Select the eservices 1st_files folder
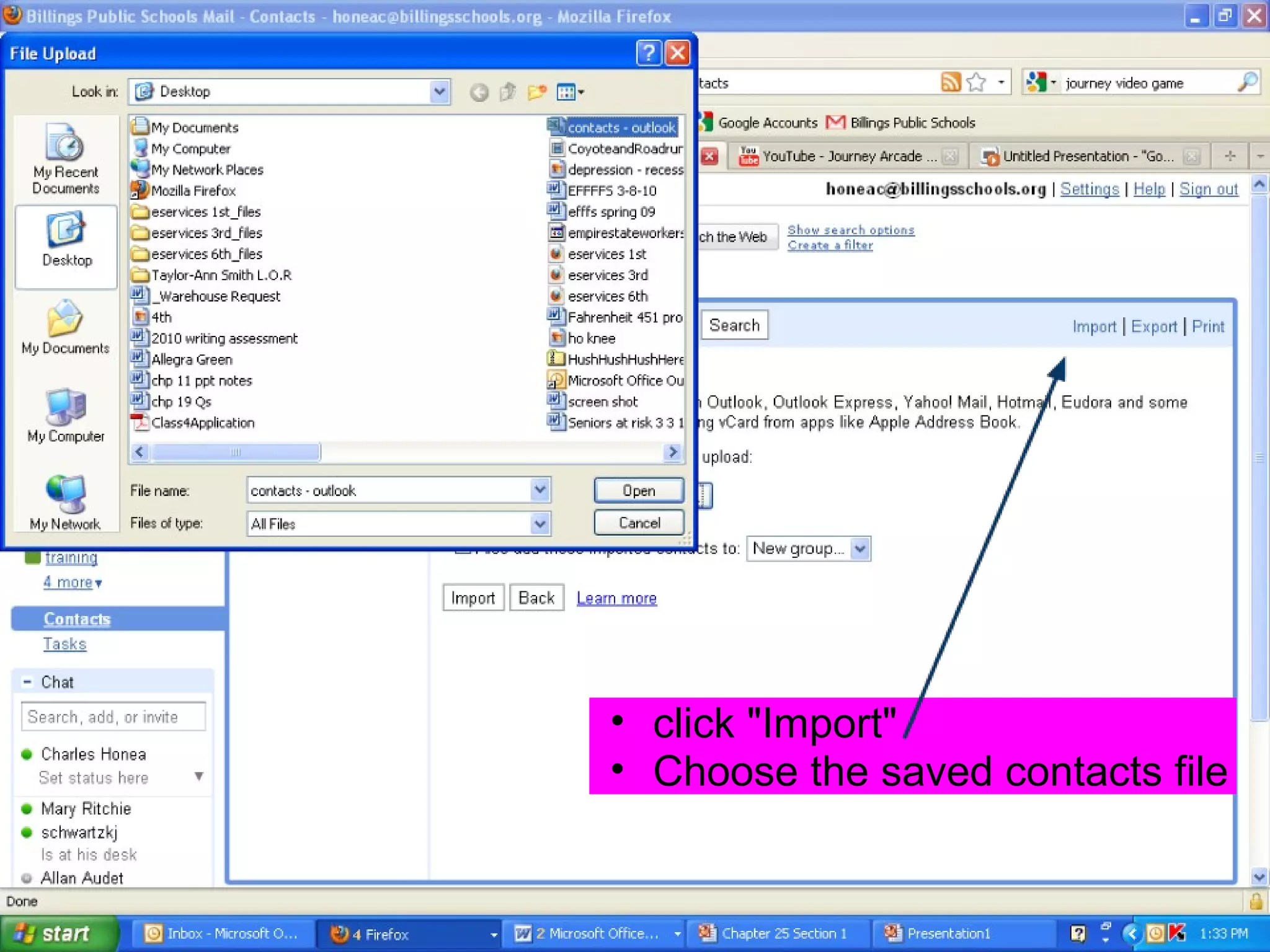This screenshot has width=1270, height=952. pyautogui.click(x=197, y=212)
